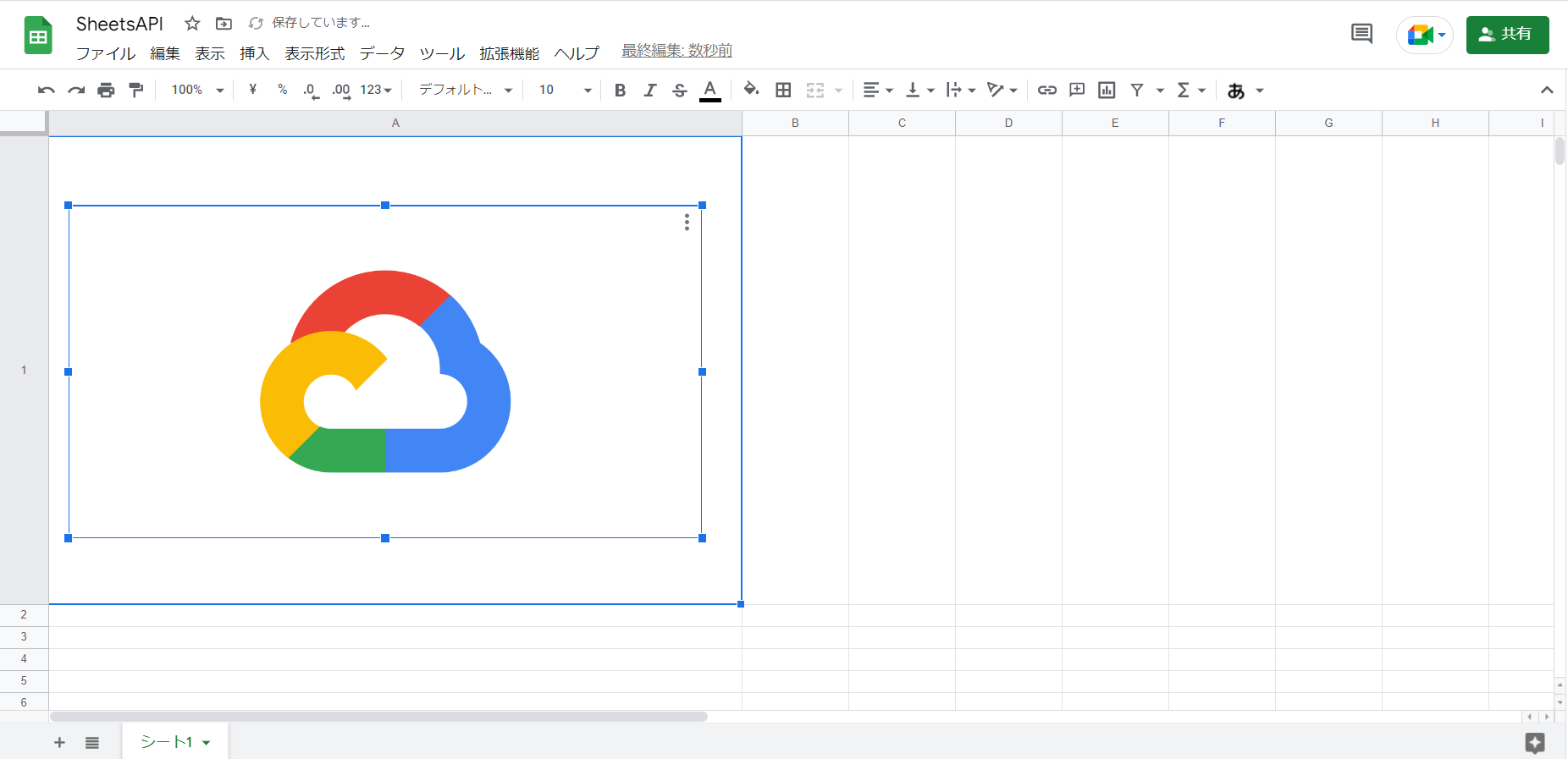This screenshot has height=759, width=1568.
Task: Open the 編集 menu
Action: pyautogui.click(x=165, y=53)
